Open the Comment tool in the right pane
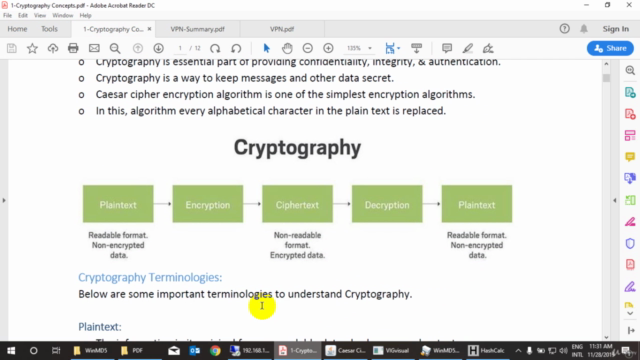 [x=630, y=157]
